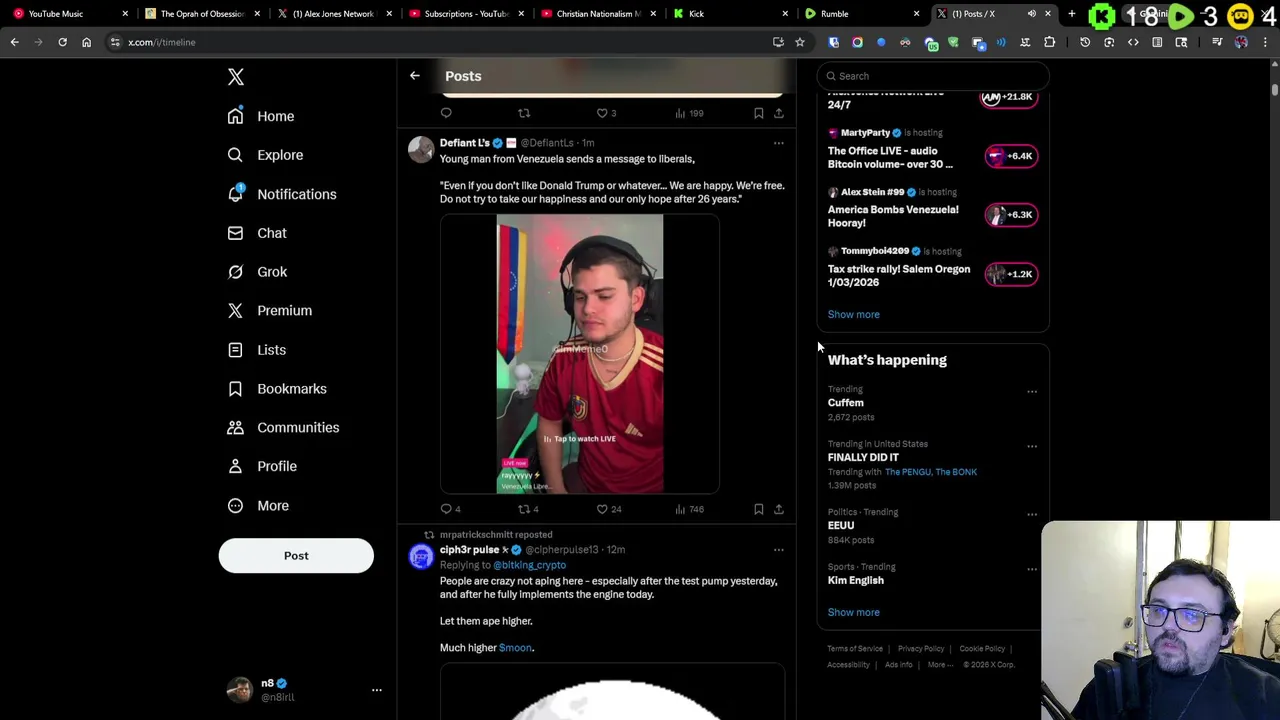
Task: Open Home in the sidebar
Action: pyautogui.click(x=261, y=116)
